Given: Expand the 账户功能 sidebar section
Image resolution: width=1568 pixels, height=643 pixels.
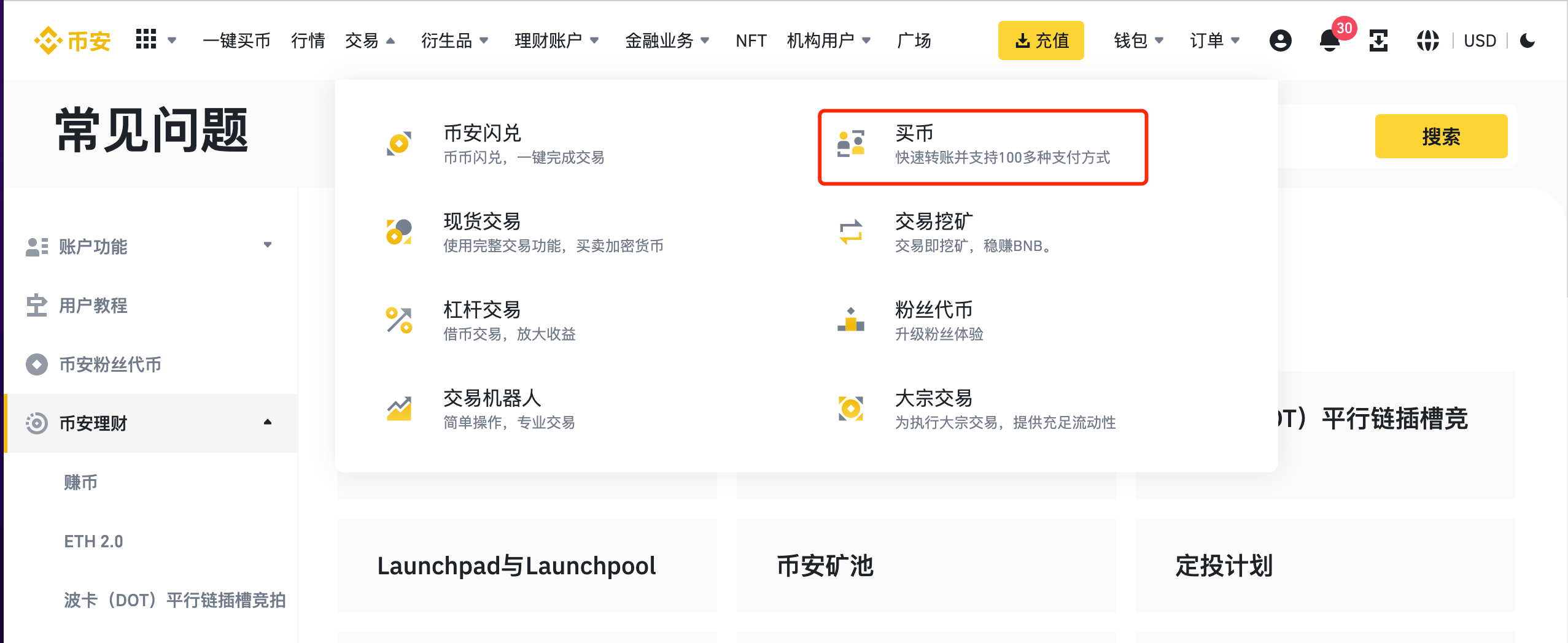Looking at the screenshot, I should [x=268, y=245].
